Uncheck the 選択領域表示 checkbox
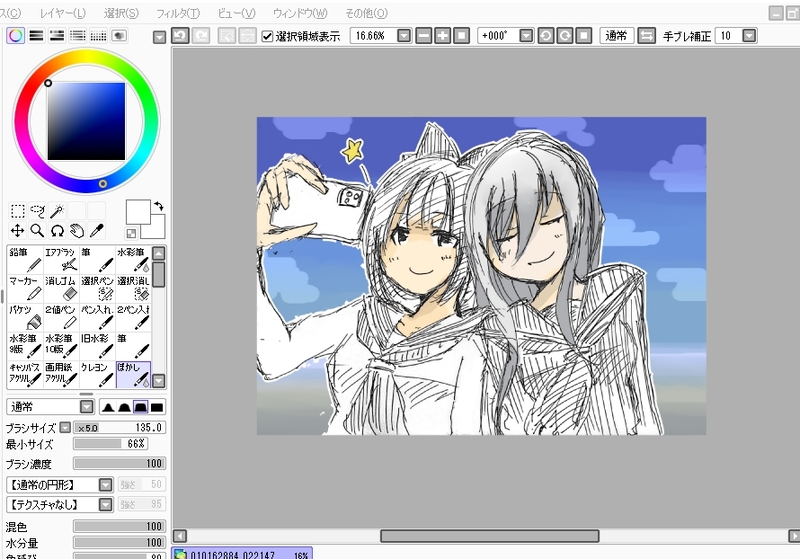The width and height of the screenshot is (800, 559). point(267,36)
